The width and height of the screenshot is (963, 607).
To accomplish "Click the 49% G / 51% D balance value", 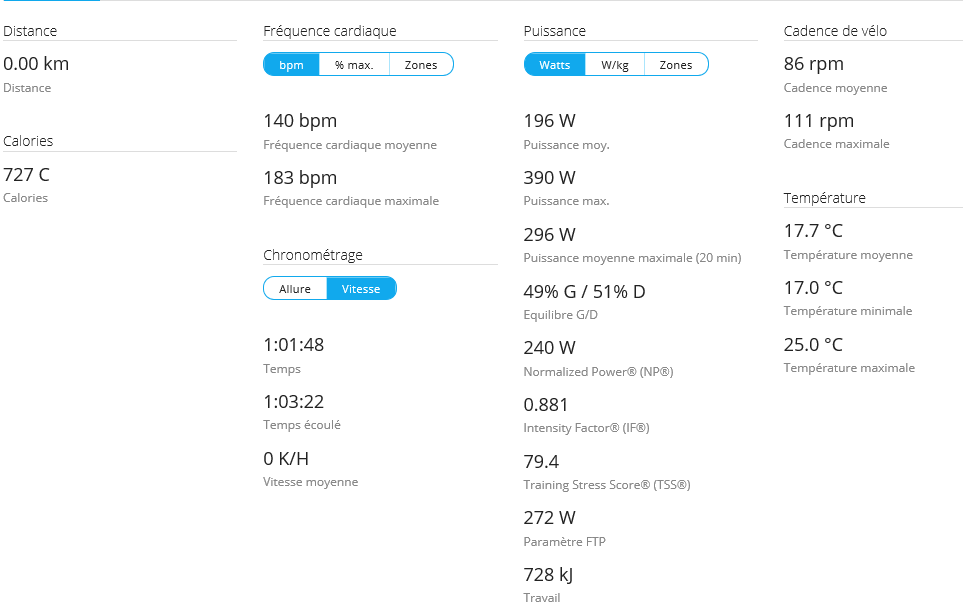I will [584, 292].
